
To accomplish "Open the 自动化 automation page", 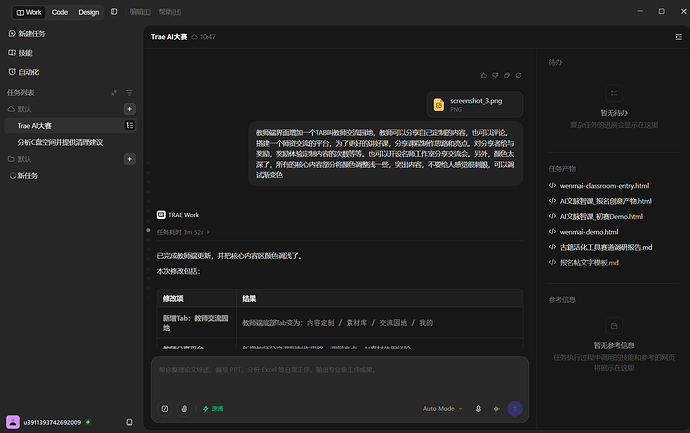I will [24, 72].
